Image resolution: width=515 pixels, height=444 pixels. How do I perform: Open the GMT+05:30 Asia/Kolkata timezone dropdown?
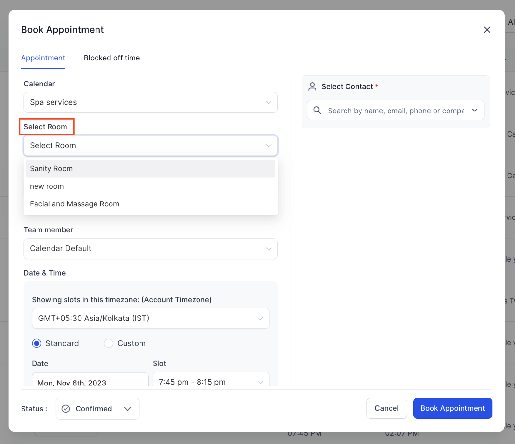point(150,318)
